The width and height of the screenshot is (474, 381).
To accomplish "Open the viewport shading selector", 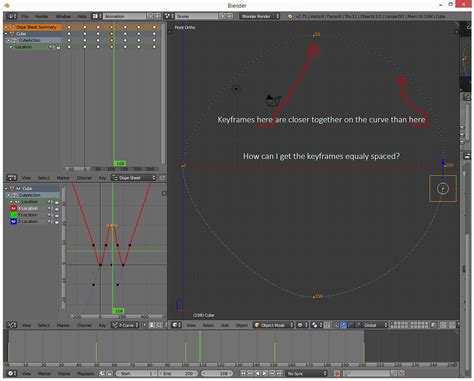I will (301, 325).
